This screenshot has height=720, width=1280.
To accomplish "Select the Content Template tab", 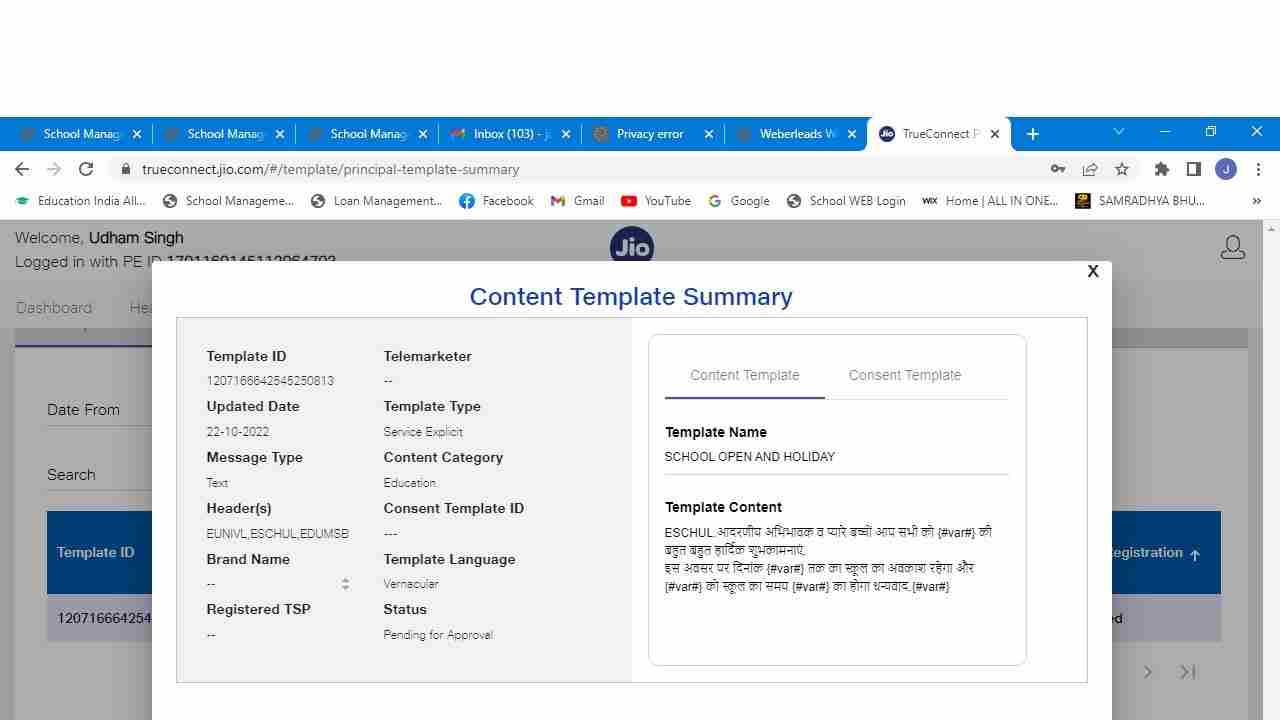I will pyautogui.click(x=744, y=375).
